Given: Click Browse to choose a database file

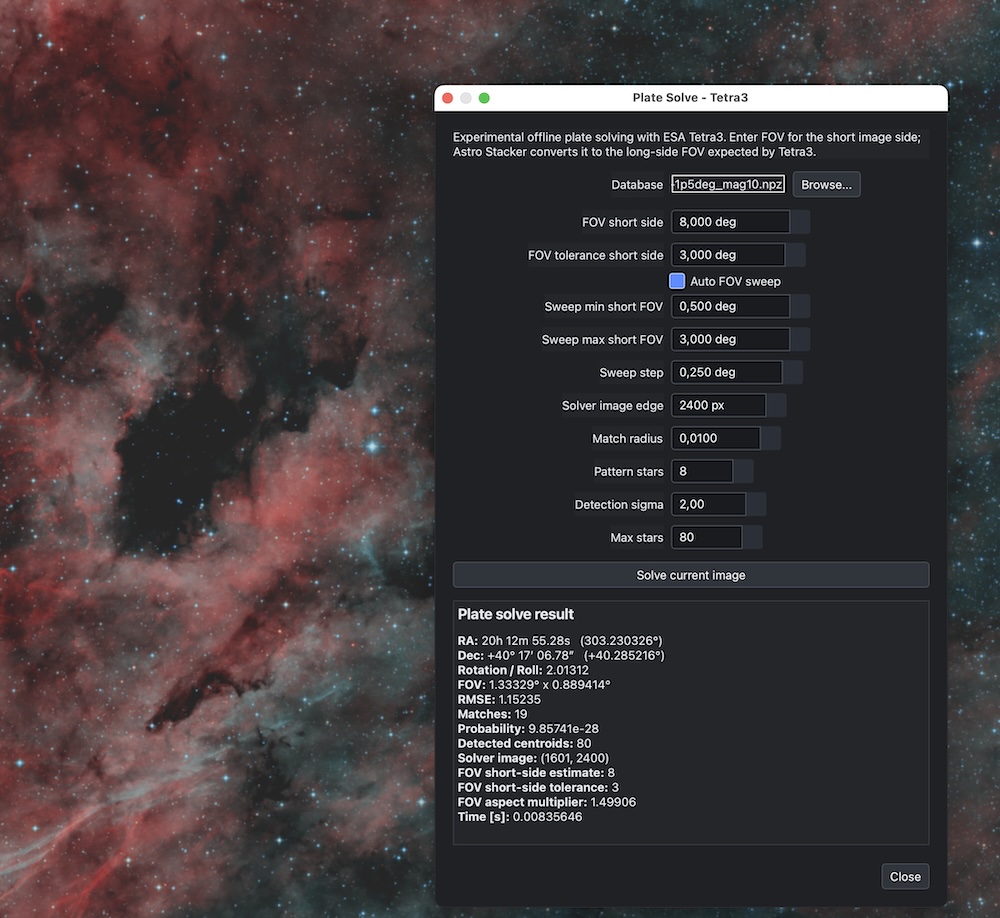Looking at the screenshot, I should (826, 184).
